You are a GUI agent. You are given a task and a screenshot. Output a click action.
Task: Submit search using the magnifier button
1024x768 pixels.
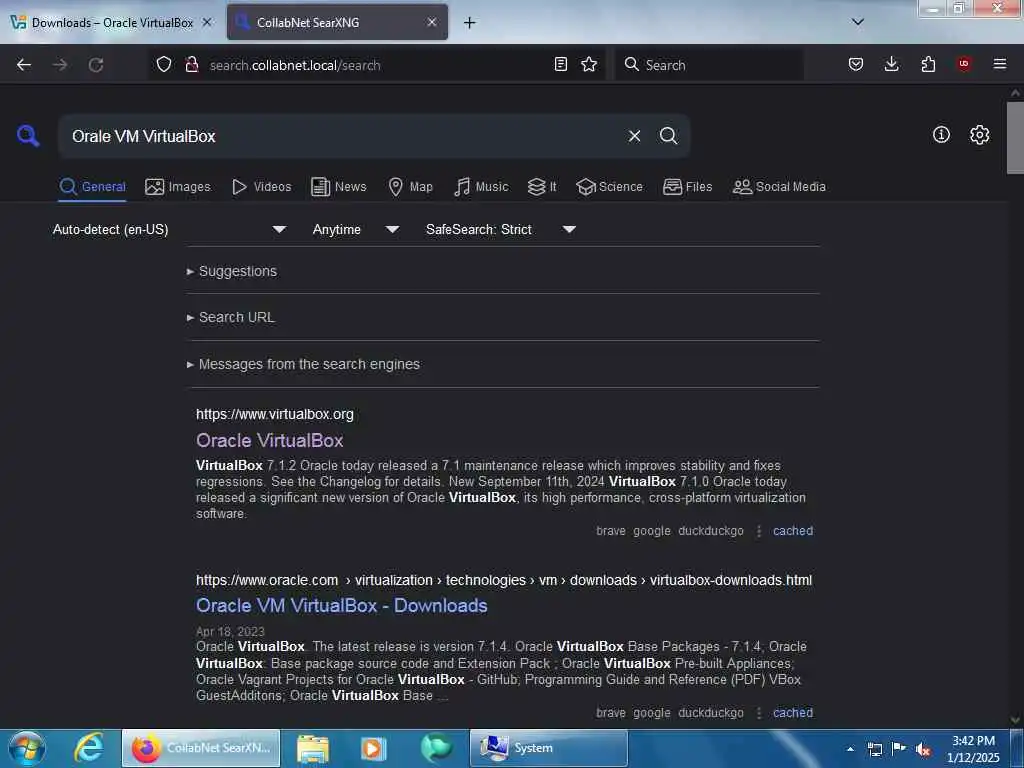click(x=668, y=136)
